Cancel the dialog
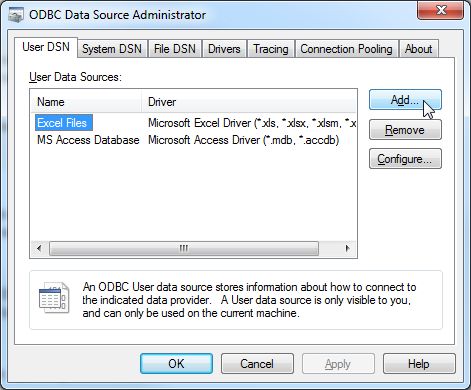471x390 pixels. coord(257,364)
